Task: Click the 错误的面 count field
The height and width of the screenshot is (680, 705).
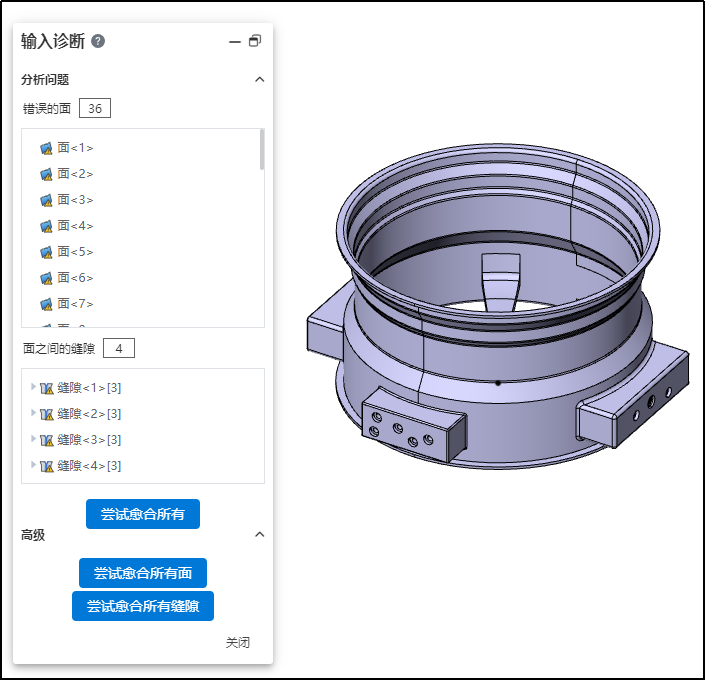Action: 95,108
